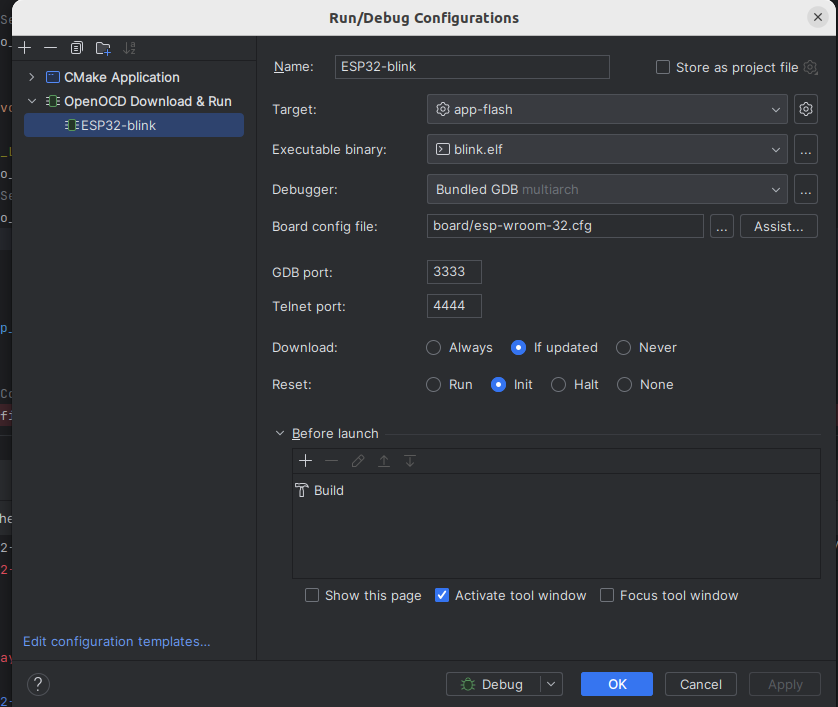The width and height of the screenshot is (838, 707).
Task: Open the Debug button dropdown arrow
Action: point(551,684)
